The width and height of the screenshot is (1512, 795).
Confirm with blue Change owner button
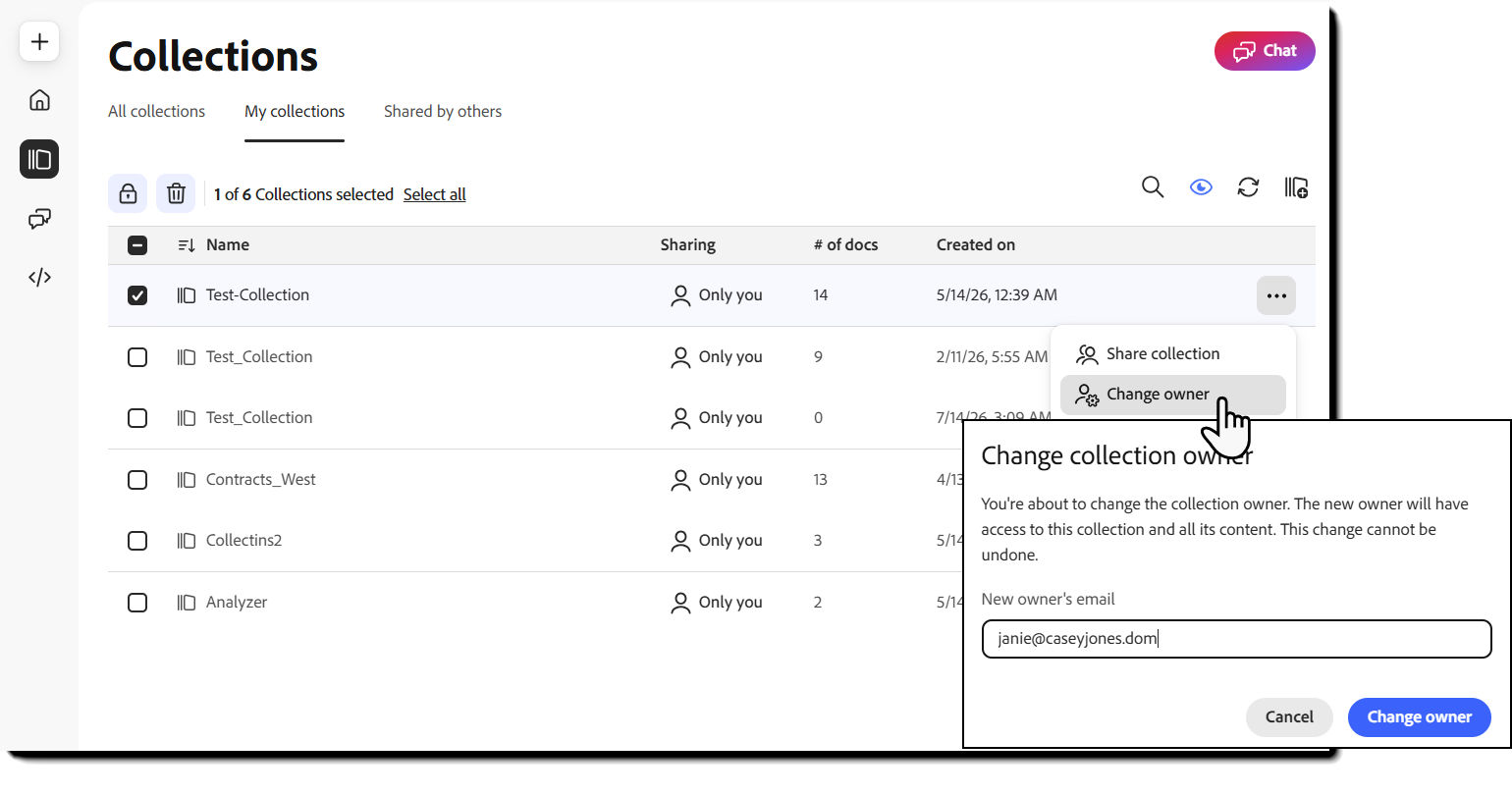[x=1420, y=717]
